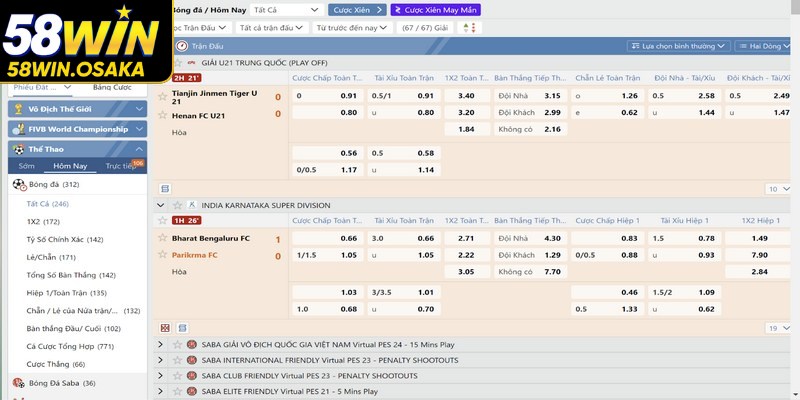Star the India Karnataka Super Division league
The image size is (800, 400).
point(176,205)
